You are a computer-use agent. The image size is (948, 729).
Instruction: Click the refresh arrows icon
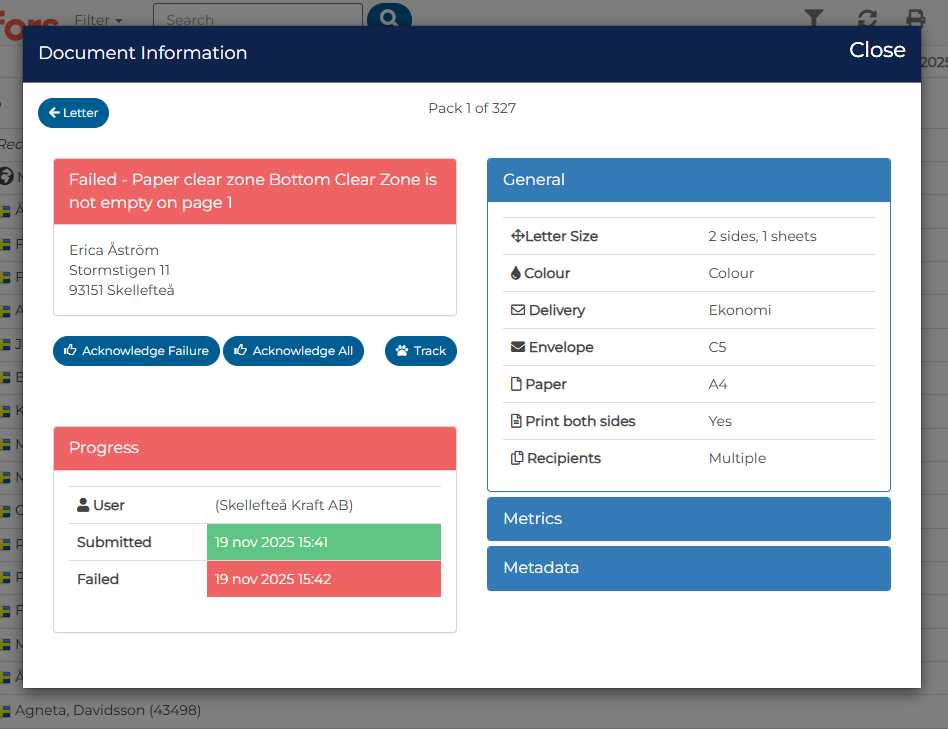[867, 18]
